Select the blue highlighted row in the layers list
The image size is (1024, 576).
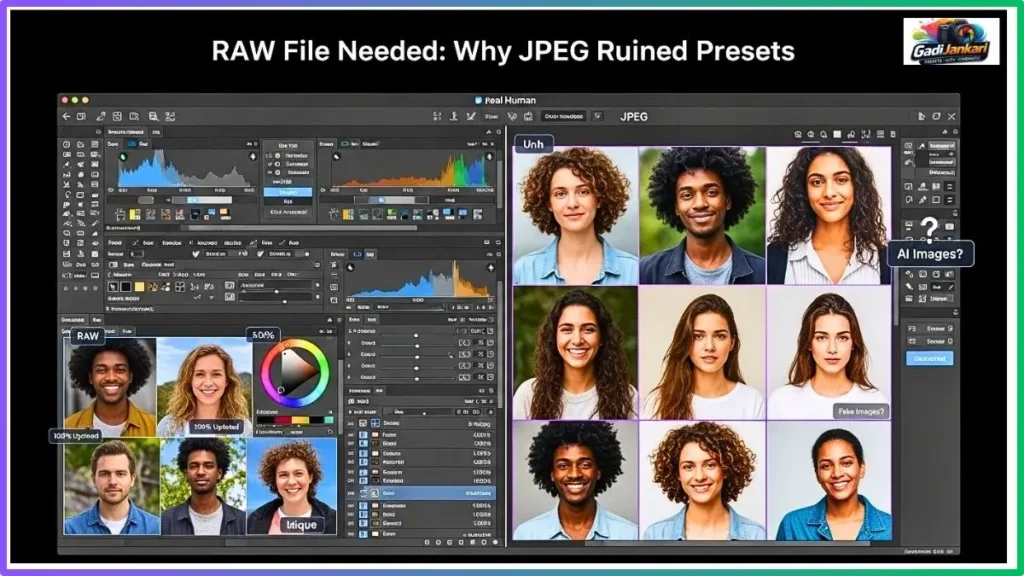point(421,493)
